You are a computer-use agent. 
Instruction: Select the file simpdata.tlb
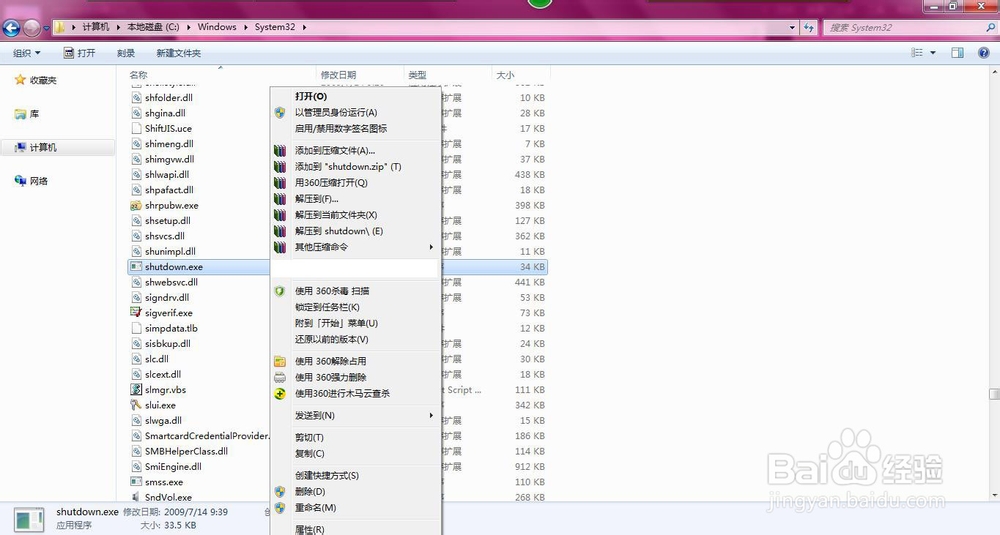171,328
